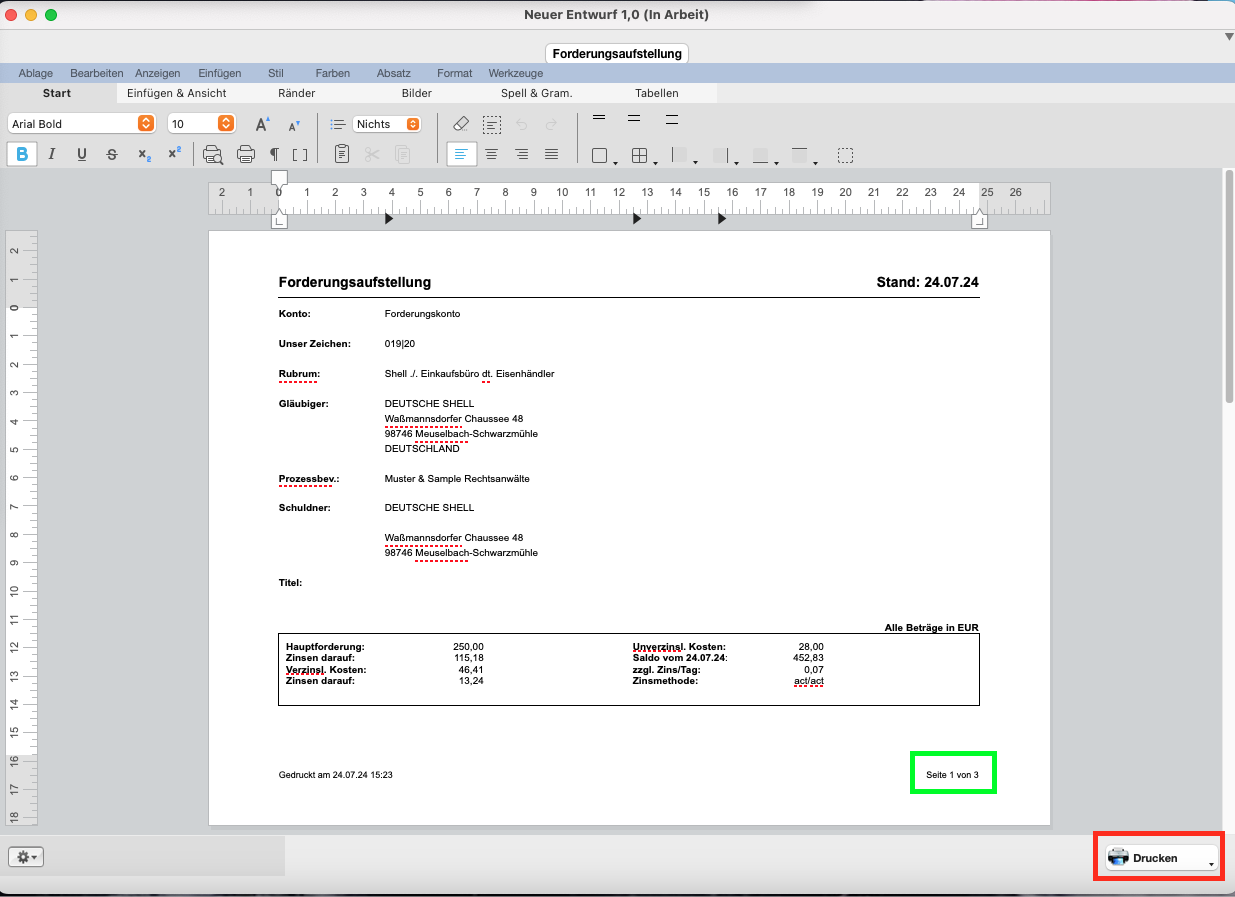1235x897 pixels.
Task: Toggle italic formatting
Action: (52, 154)
